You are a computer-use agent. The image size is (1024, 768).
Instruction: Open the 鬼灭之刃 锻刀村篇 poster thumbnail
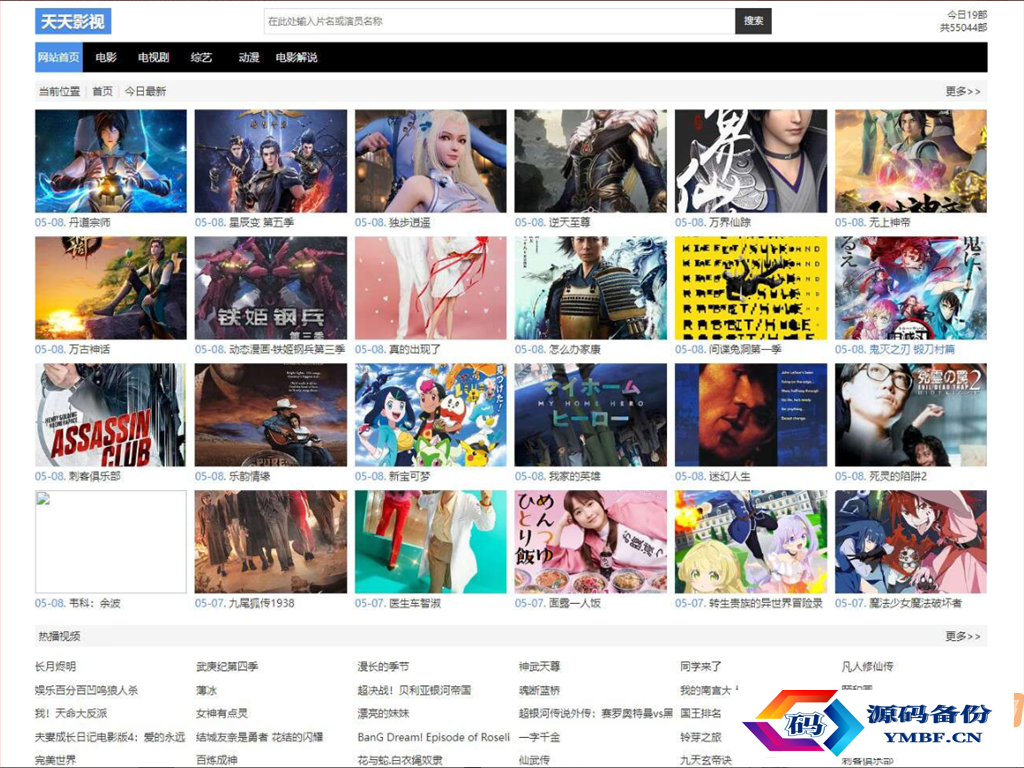[x=911, y=288]
